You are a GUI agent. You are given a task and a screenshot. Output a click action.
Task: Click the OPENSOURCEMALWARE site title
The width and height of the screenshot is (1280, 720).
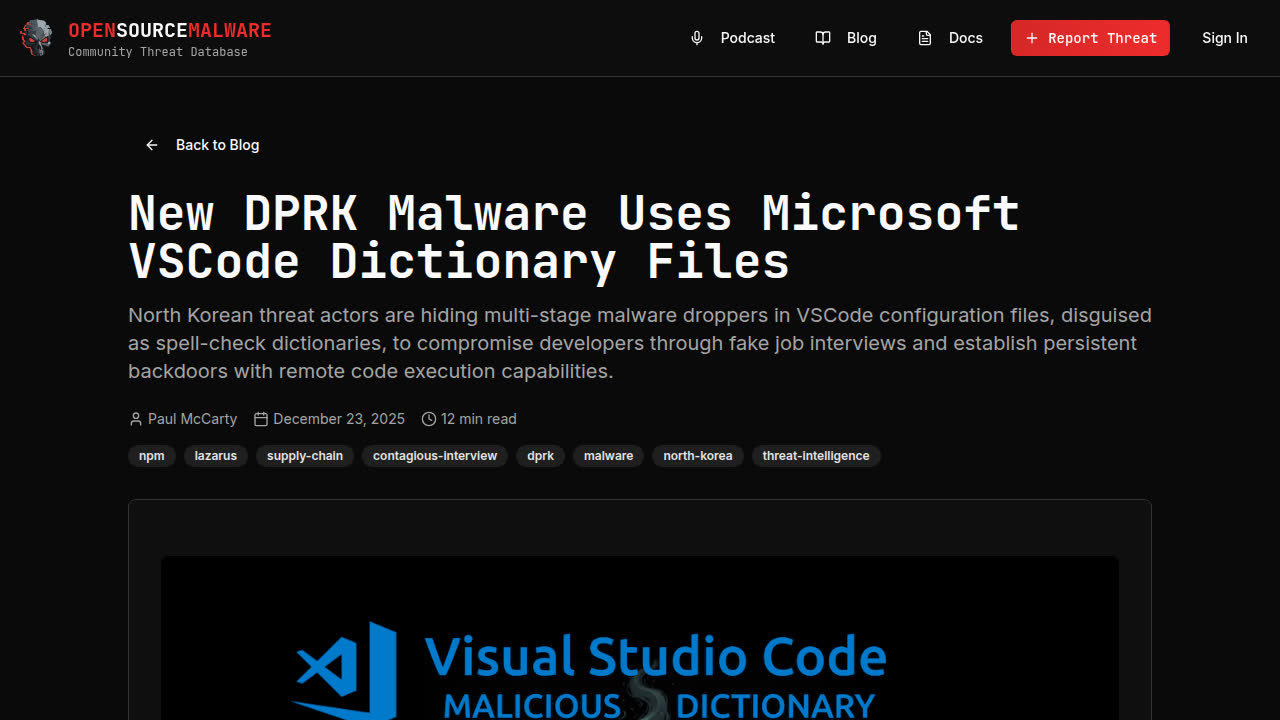pyautogui.click(x=170, y=30)
